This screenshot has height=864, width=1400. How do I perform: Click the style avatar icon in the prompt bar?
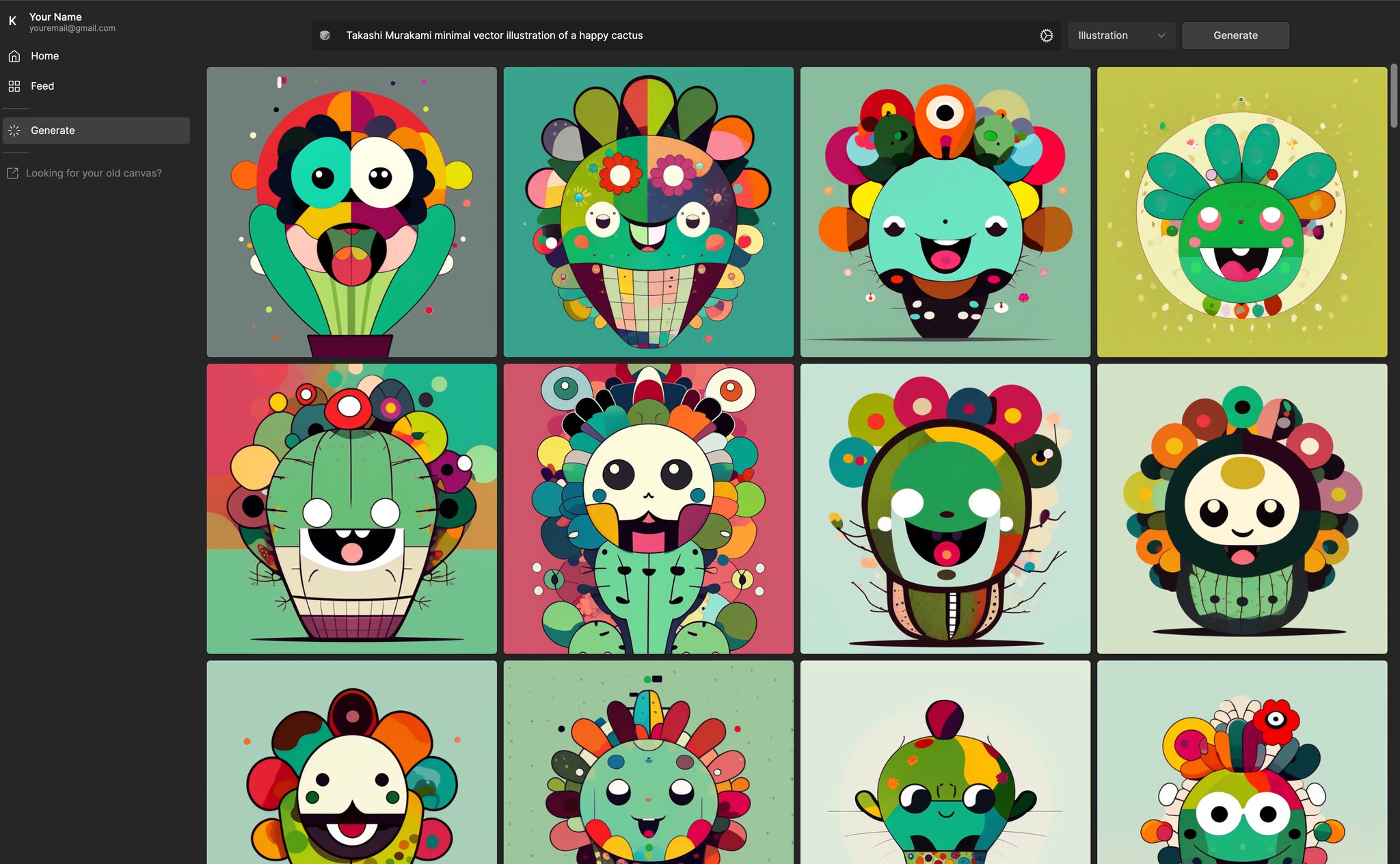(x=325, y=36)
